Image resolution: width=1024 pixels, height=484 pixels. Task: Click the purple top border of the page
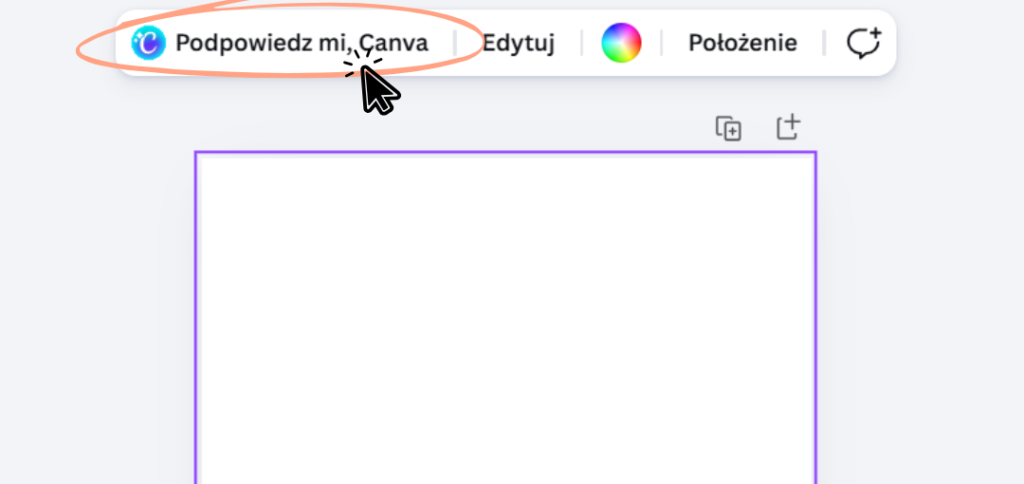coord(505,153)
